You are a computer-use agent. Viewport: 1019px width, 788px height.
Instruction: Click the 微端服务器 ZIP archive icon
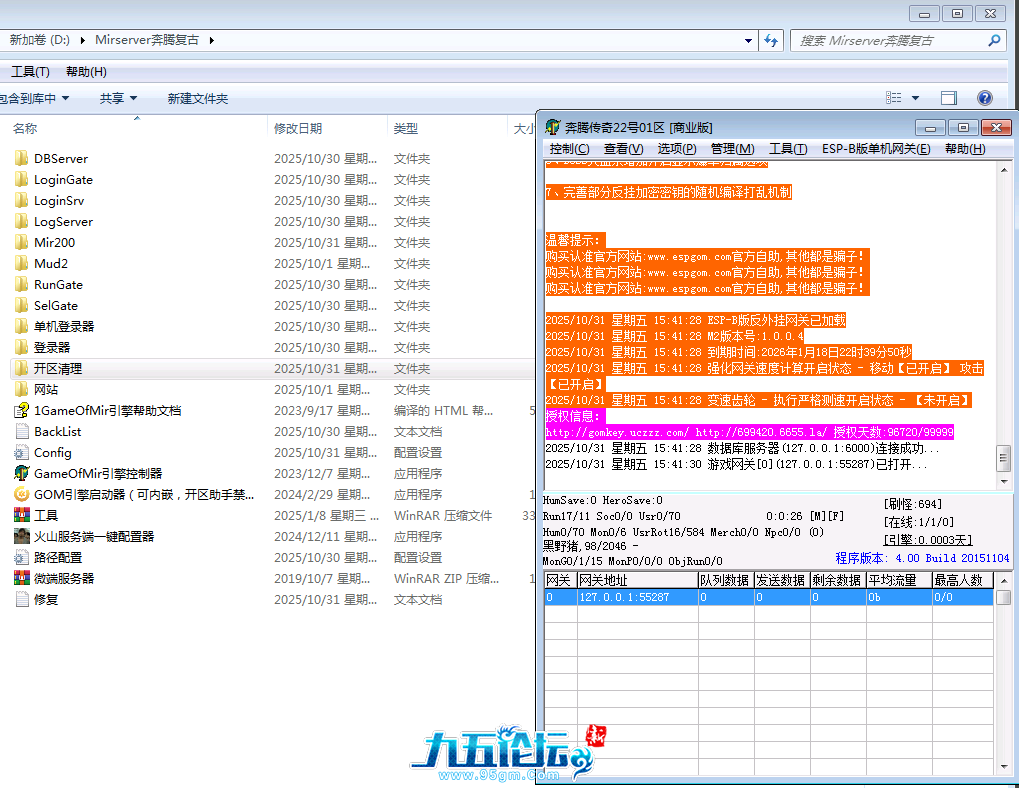22,578
